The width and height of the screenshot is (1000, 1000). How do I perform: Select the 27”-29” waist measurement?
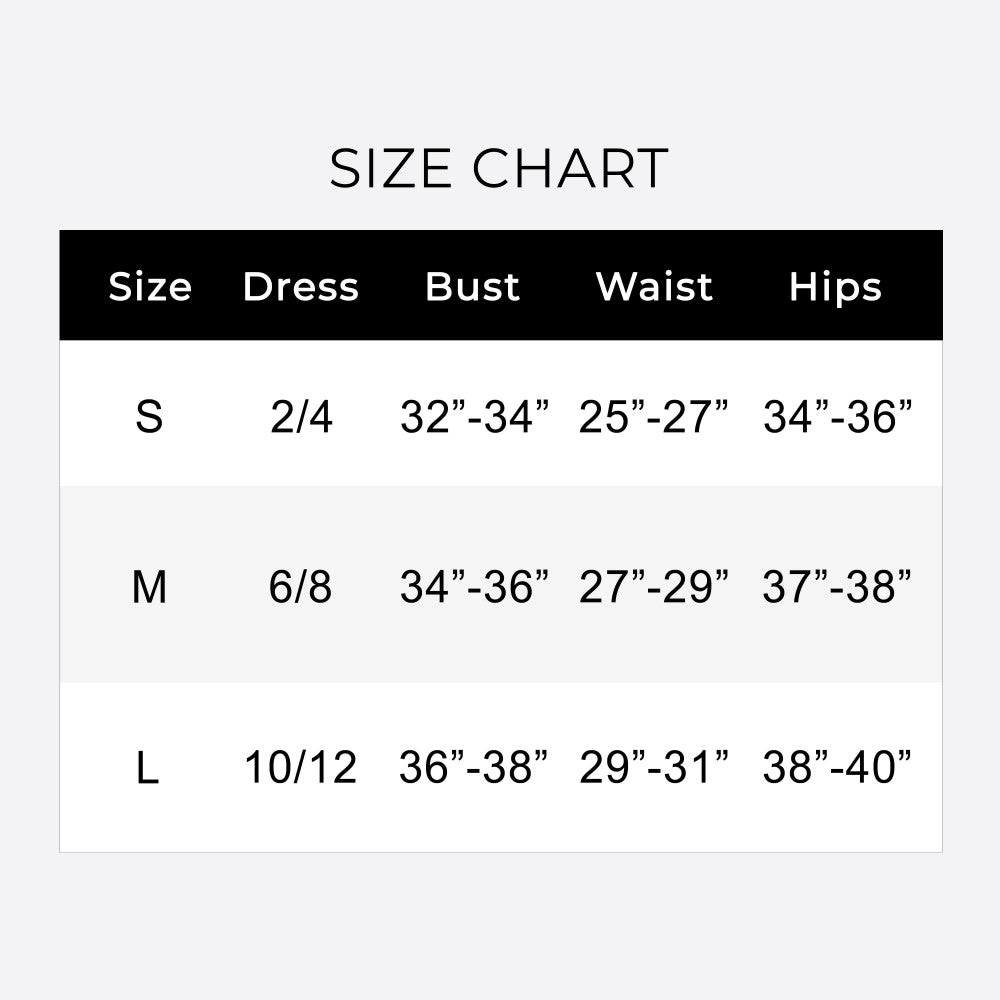654,587
